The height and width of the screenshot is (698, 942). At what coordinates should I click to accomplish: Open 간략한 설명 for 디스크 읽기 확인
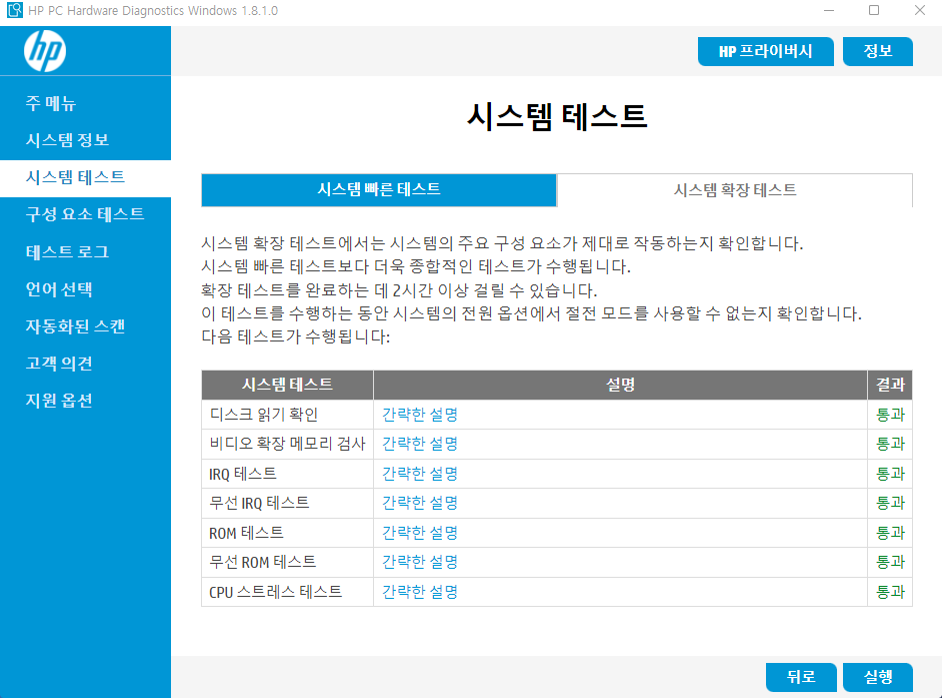(x=420, y=414)
